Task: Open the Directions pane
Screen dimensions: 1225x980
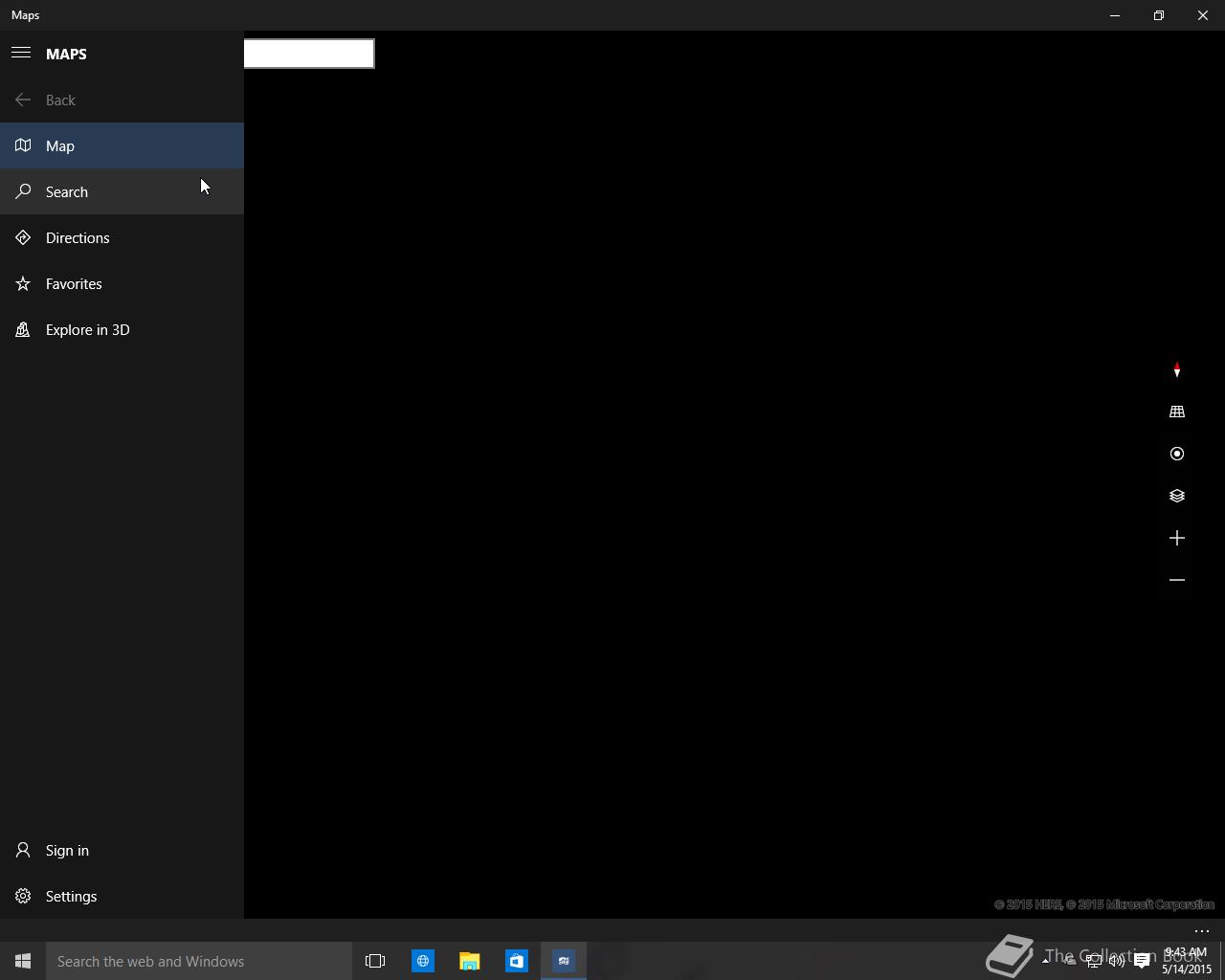Action: (122, 237)
